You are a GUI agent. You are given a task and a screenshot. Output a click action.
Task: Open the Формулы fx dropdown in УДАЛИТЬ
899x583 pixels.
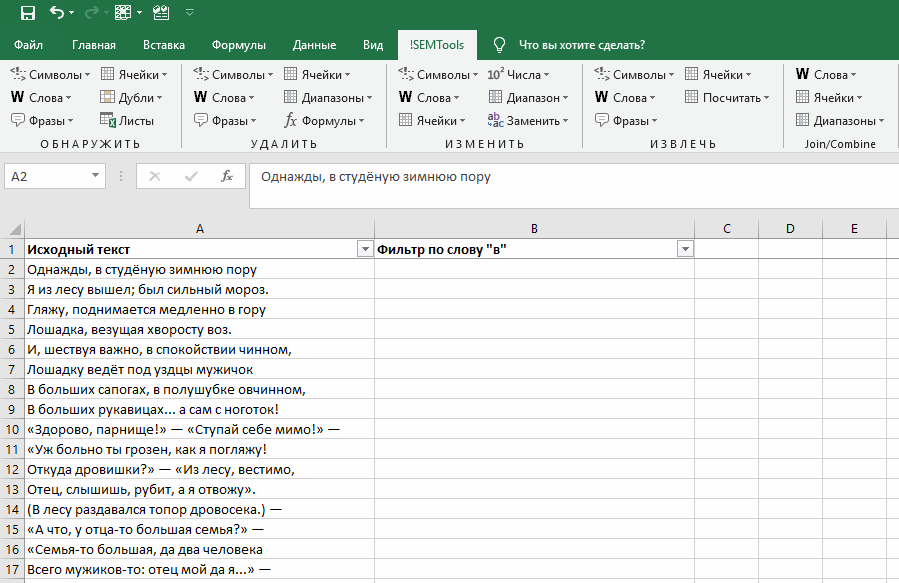click(x=325, y=120)
